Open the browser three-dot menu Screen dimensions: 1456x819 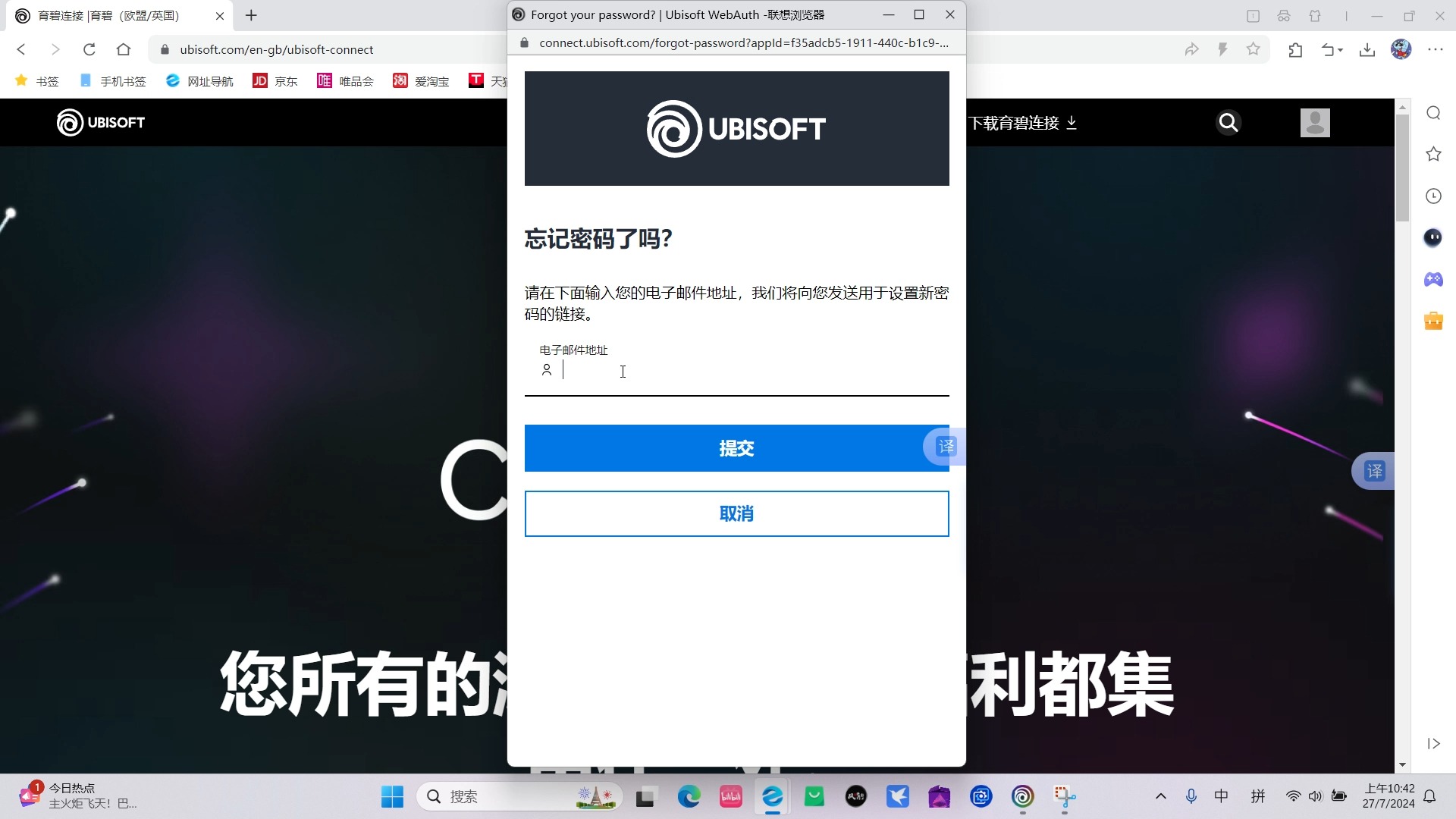1436,49
